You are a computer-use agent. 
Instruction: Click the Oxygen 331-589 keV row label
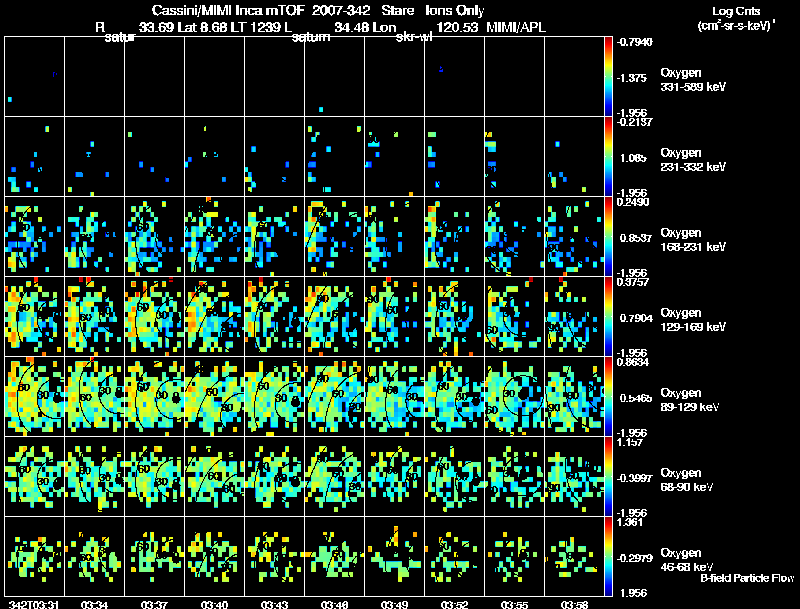693,80
